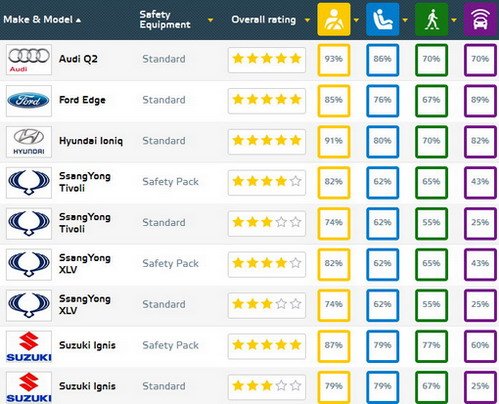Click the Ford Edge five-star rating box
The height and width of the screenshot is (404, 499).
click(x=267, y=100)
